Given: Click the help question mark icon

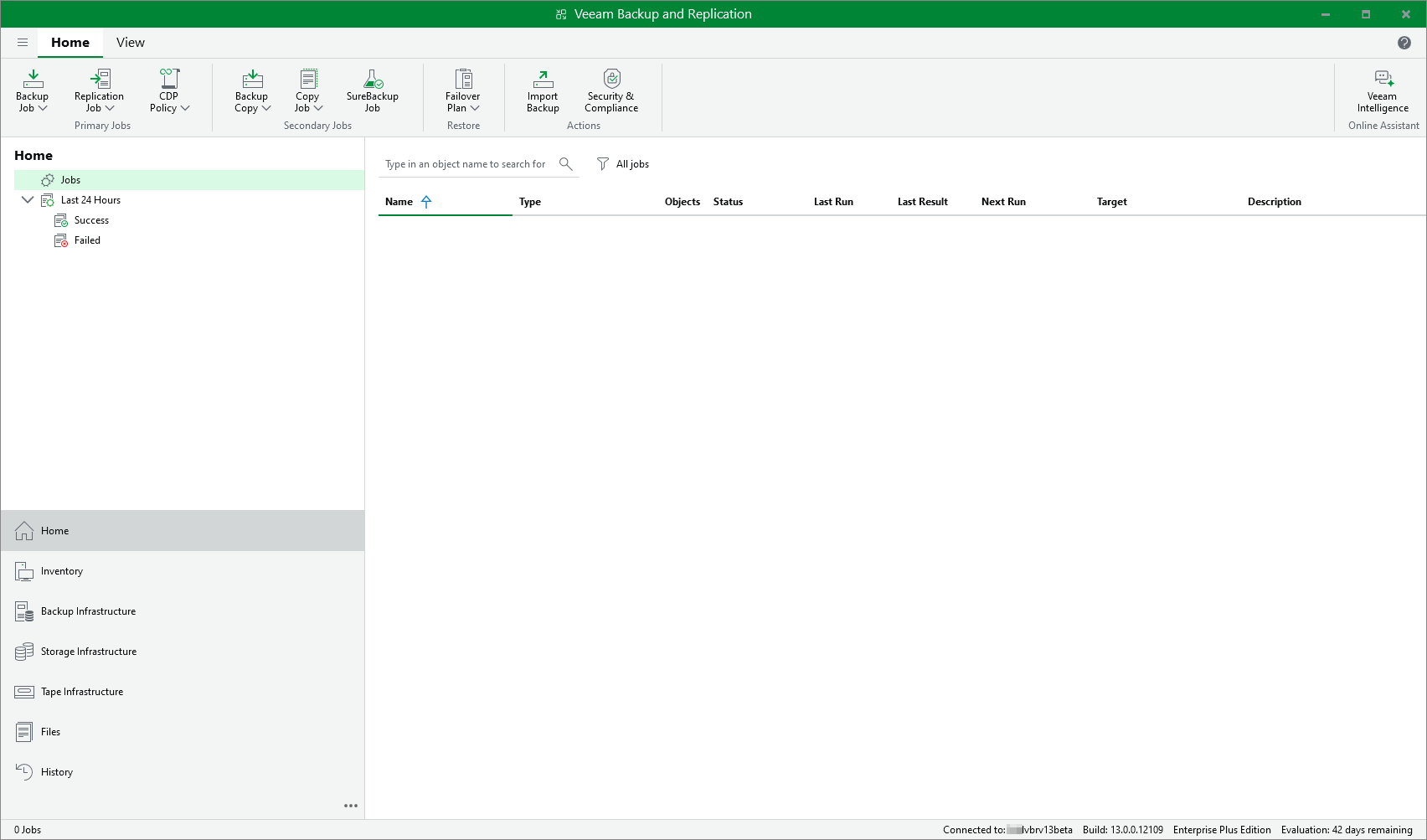Looking at the screenshot, I should pyautogui.click(x=1404, y=43).
